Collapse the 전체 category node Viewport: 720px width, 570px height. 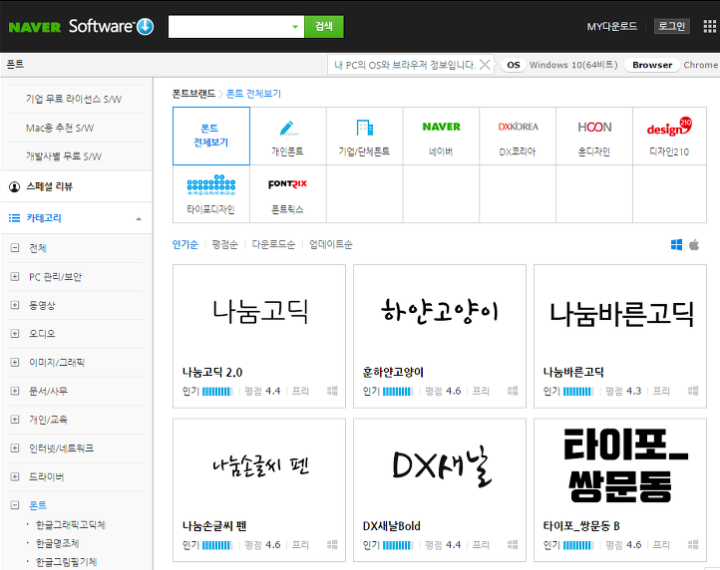[x=15, y=248]
